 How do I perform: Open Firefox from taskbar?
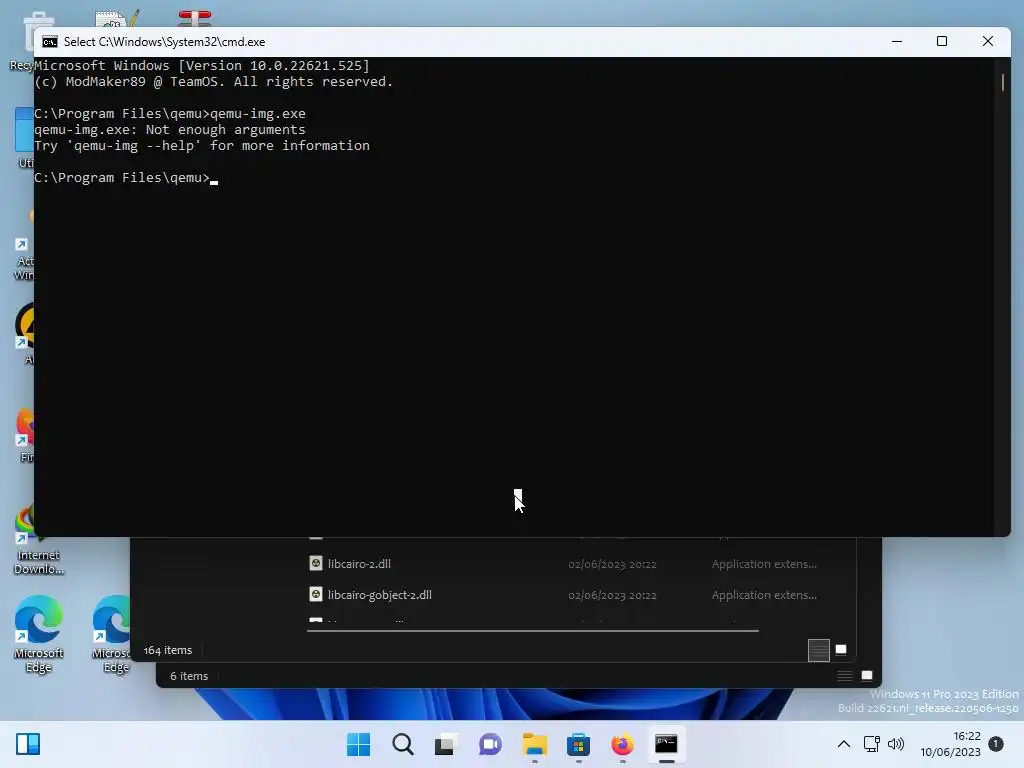[x=622, y=744]
